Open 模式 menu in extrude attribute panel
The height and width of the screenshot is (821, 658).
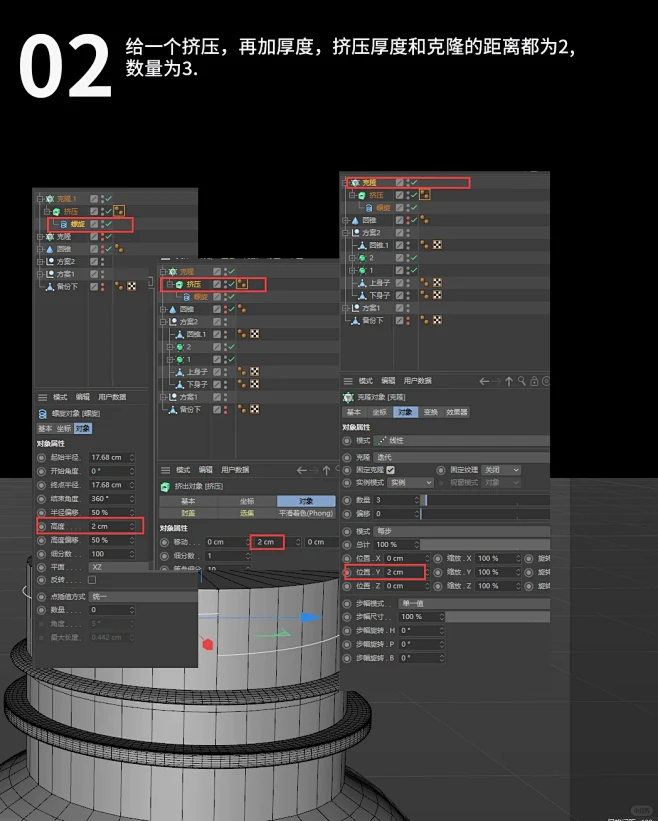point(183,470)
